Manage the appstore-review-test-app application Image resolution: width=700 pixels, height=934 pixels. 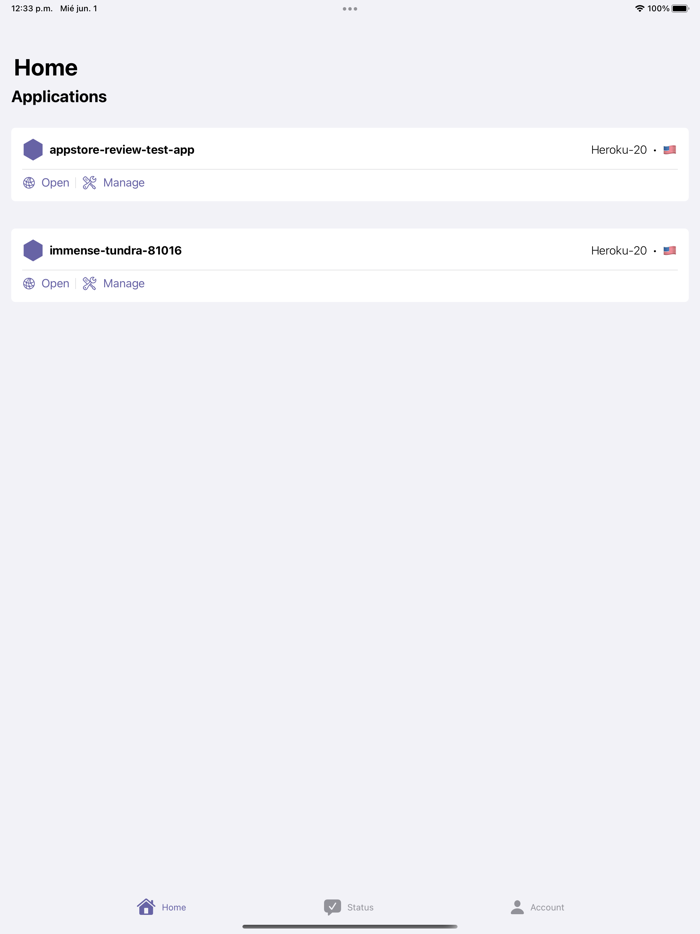click(x=123, y=183)
